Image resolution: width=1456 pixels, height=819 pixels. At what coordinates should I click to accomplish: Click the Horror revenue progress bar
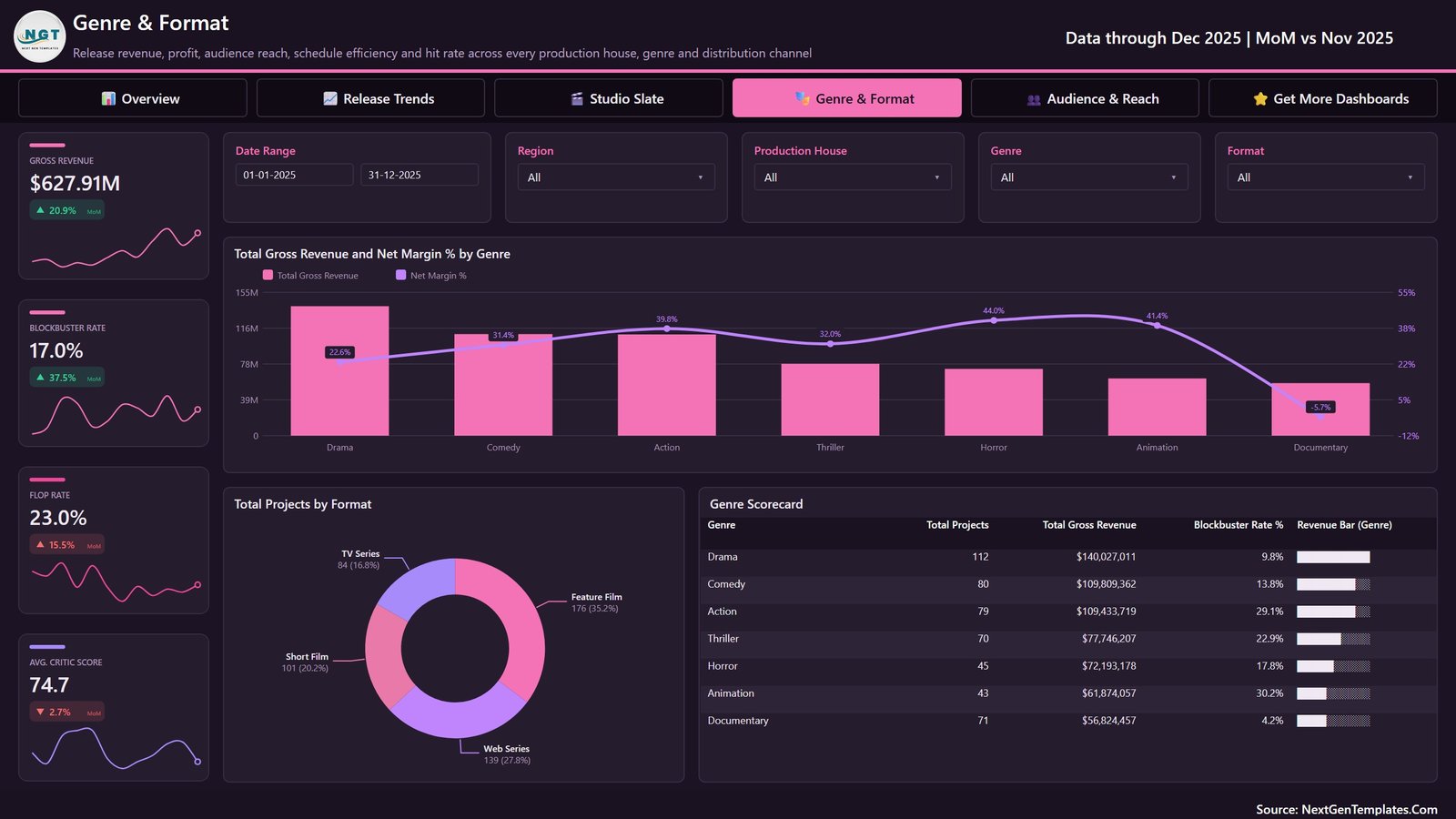[1333, 666]
